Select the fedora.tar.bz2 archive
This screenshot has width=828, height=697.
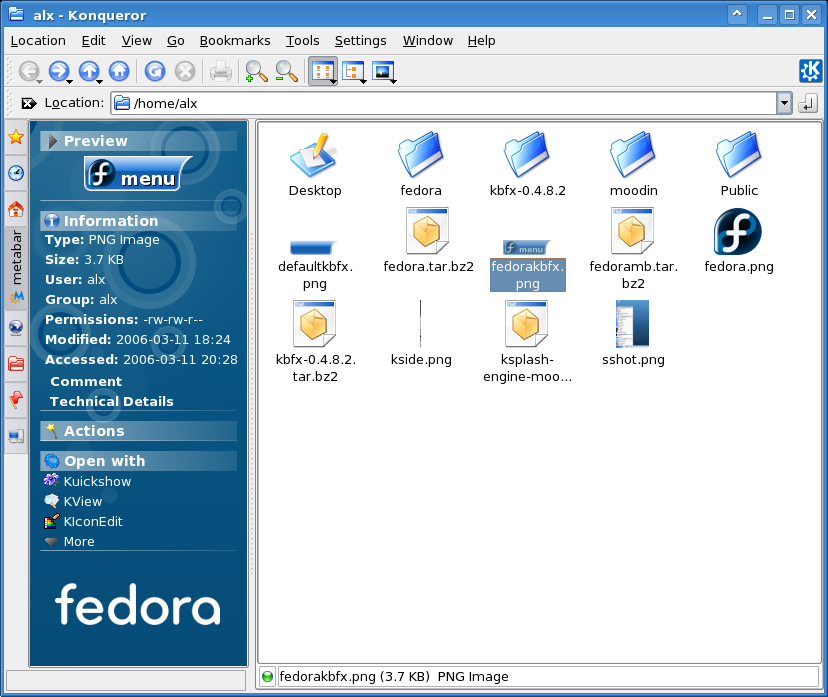[x=428, y=241]
